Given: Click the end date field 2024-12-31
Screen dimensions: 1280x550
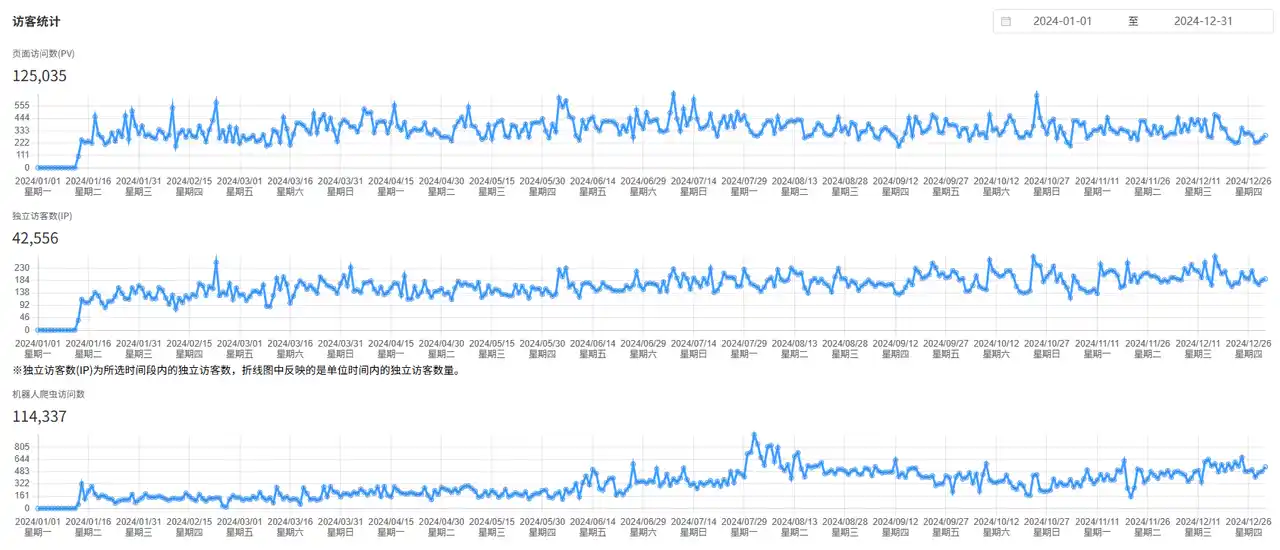Looking at the screenshot, I should point(1202,21).
